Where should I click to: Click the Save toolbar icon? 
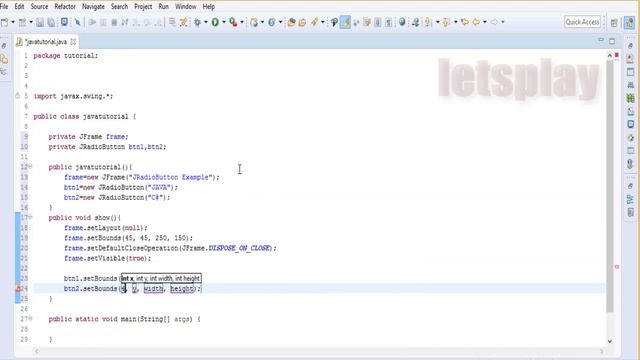click(40, 22)
